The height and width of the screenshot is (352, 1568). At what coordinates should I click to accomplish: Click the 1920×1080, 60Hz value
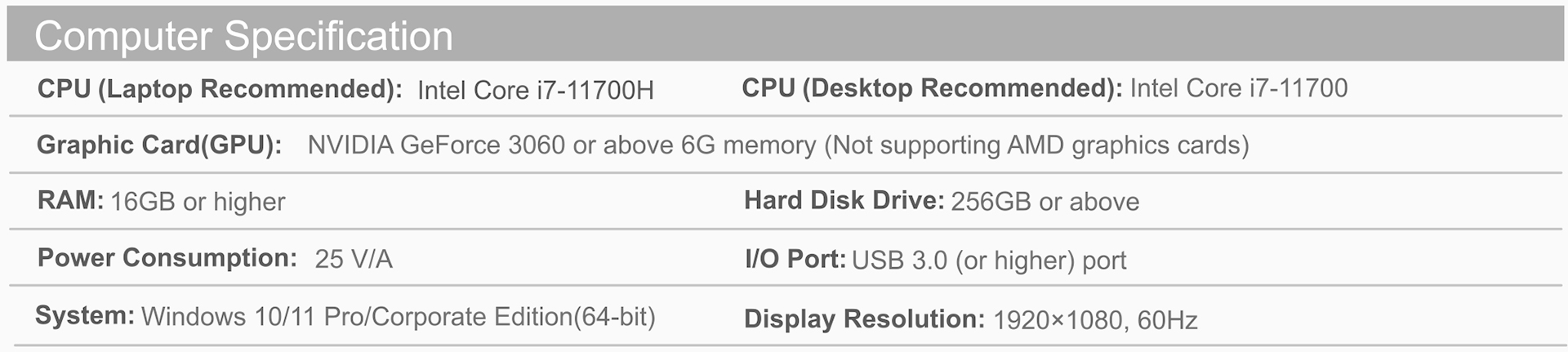(1095, 320)
